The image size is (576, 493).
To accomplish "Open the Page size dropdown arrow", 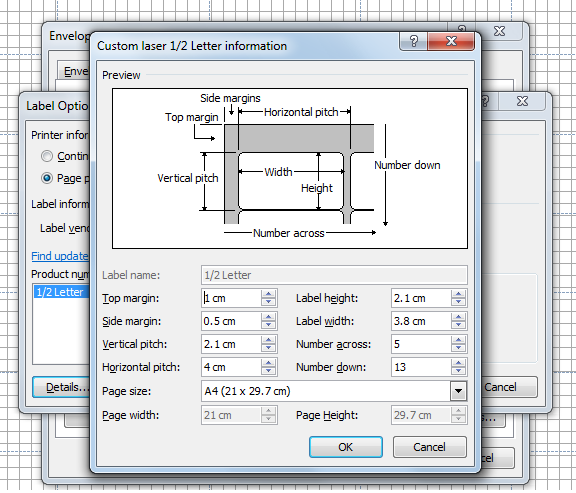I will click(x=458, y=391).
